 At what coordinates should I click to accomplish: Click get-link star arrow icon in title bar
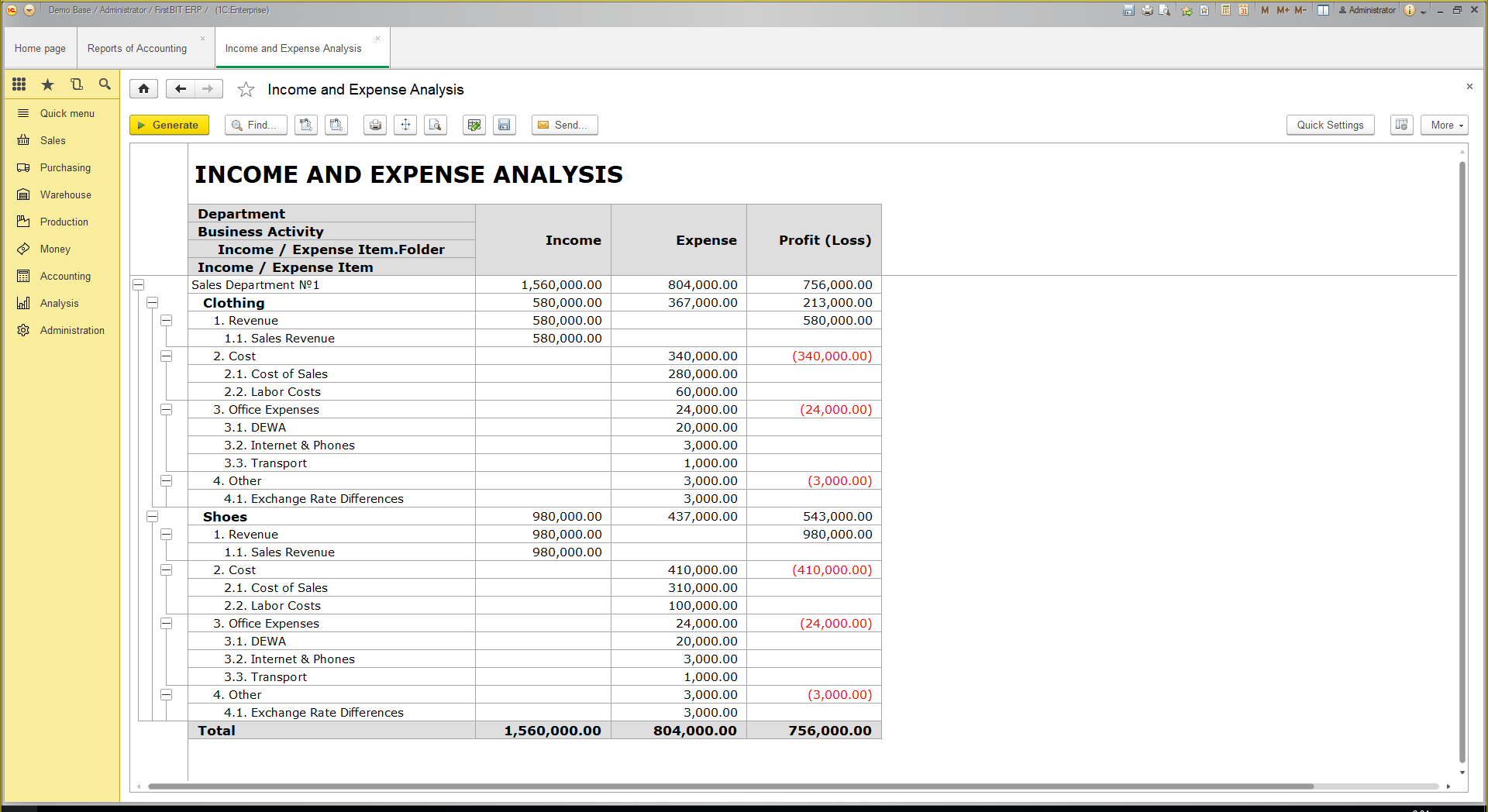(1187, 10)
